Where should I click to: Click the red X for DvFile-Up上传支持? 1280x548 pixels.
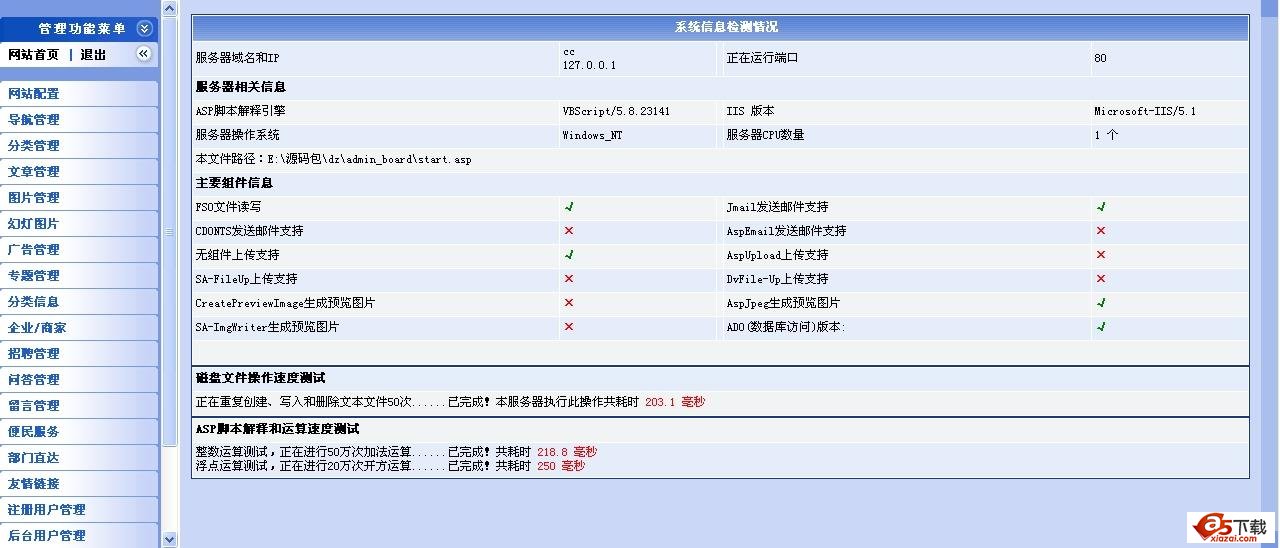coord(1101,279)
